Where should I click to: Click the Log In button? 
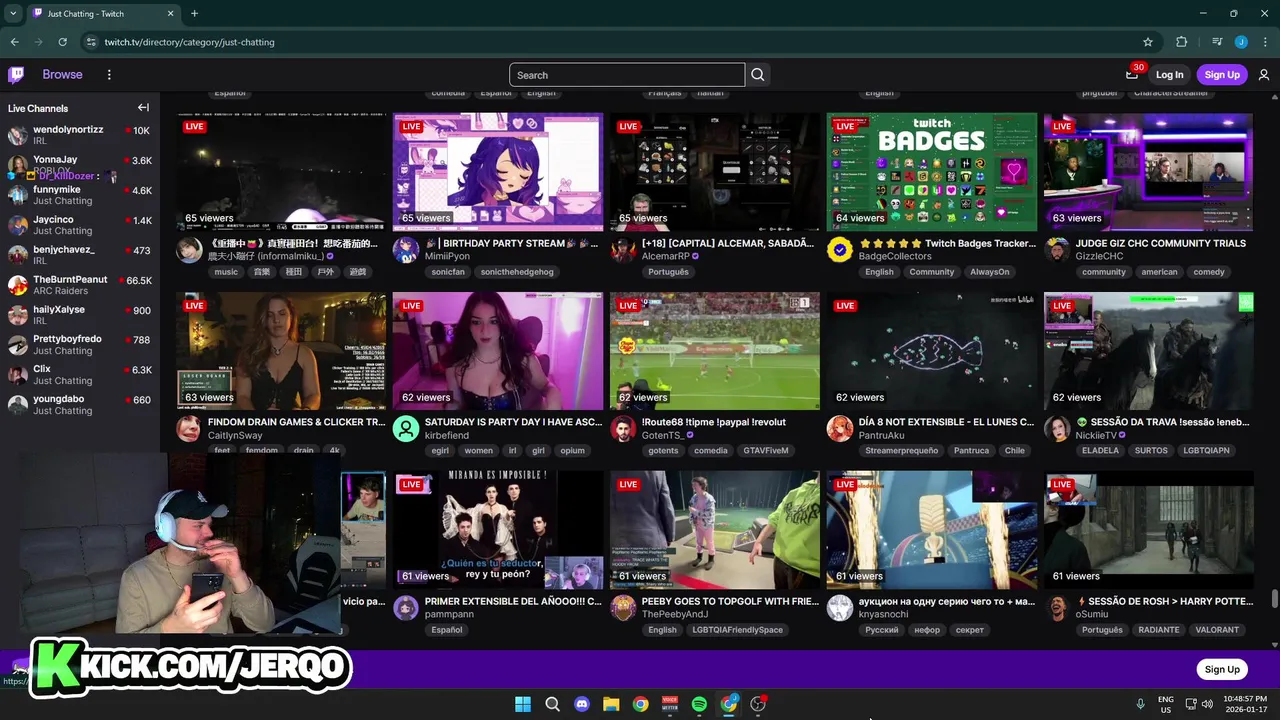click(x=1169, y=75)
